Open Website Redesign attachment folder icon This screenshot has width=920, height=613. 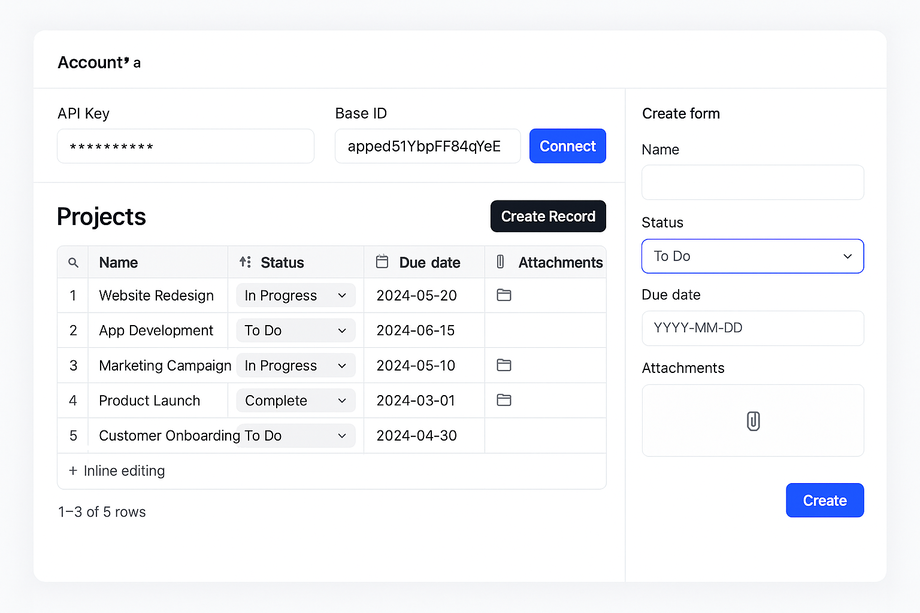(504, 295)
